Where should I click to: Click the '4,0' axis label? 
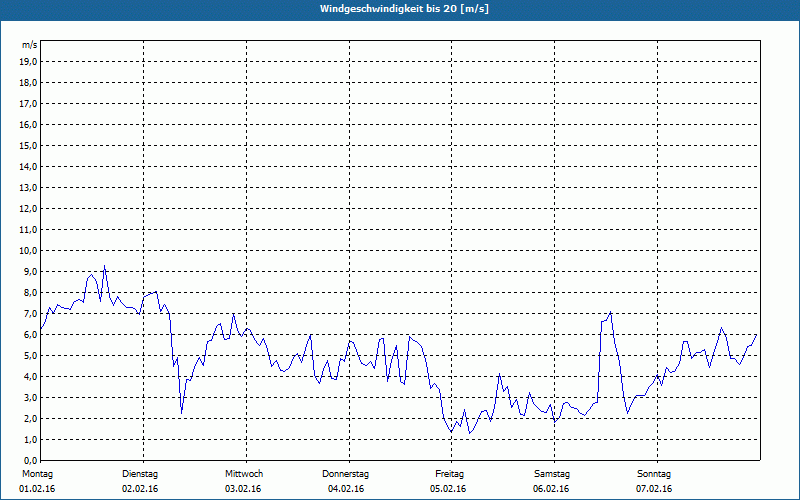[31, 377]
